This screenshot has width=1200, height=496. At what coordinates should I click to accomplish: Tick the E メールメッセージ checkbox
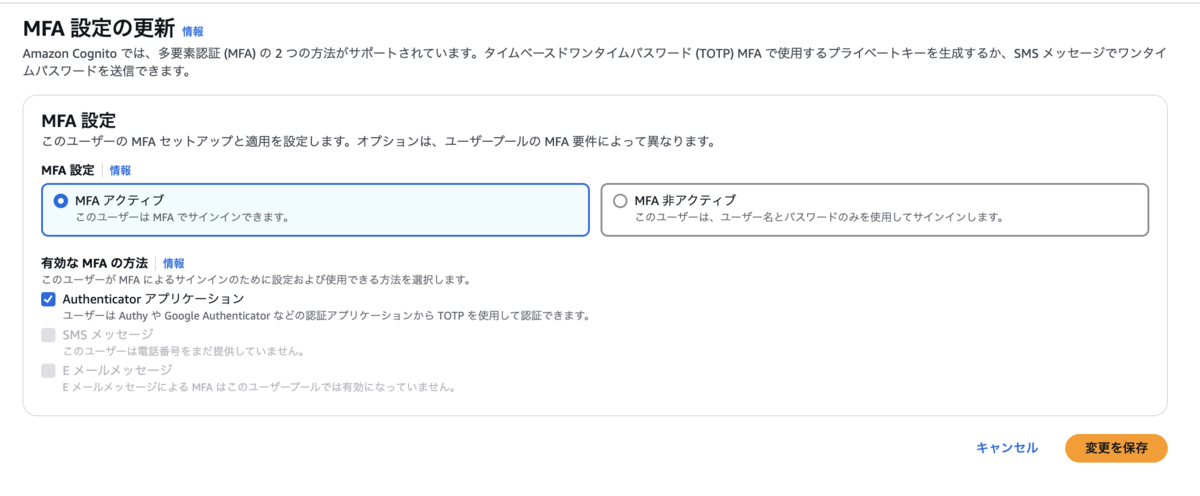point(48,370)
